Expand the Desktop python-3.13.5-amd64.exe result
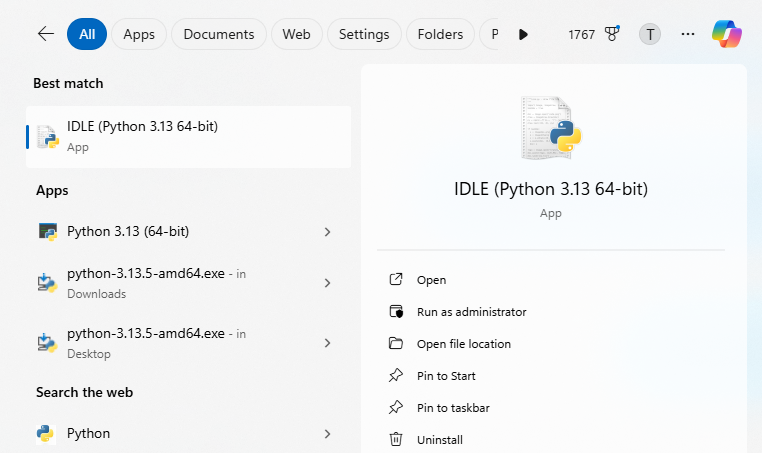The width and height of the screenshot is (762, 453). 327,343
